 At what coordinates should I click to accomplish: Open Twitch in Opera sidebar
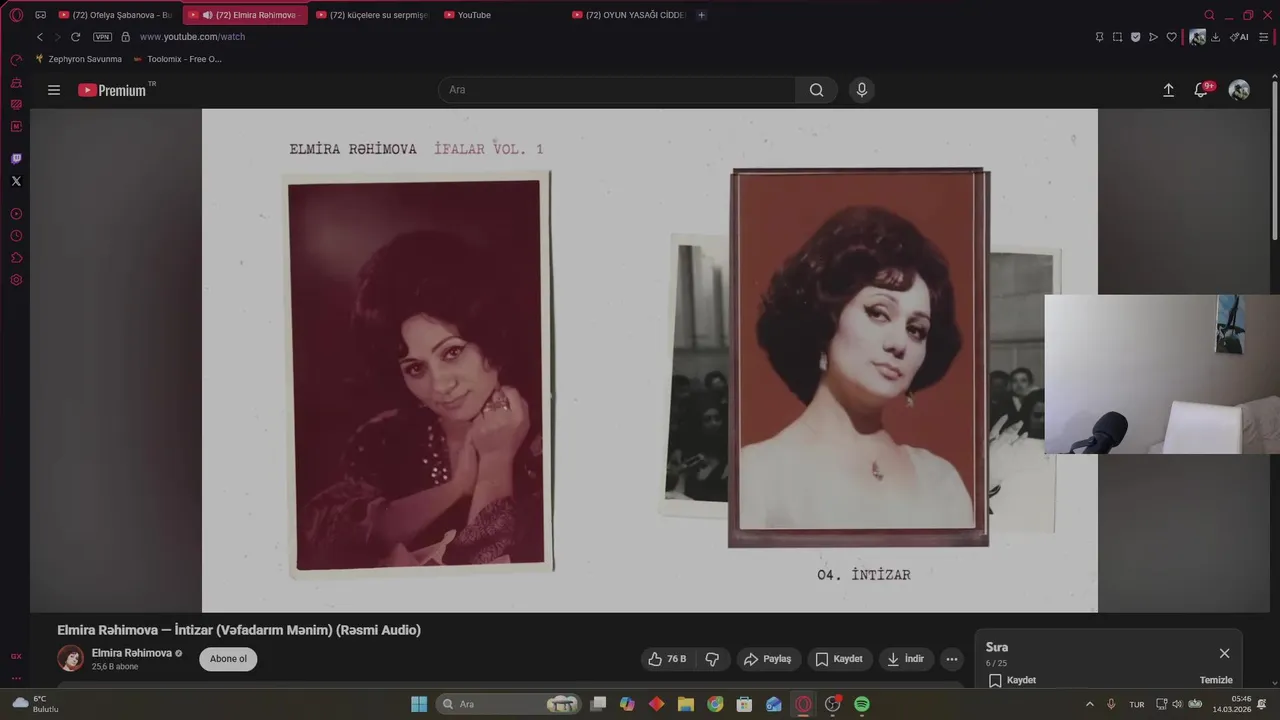tap(16, 159)
